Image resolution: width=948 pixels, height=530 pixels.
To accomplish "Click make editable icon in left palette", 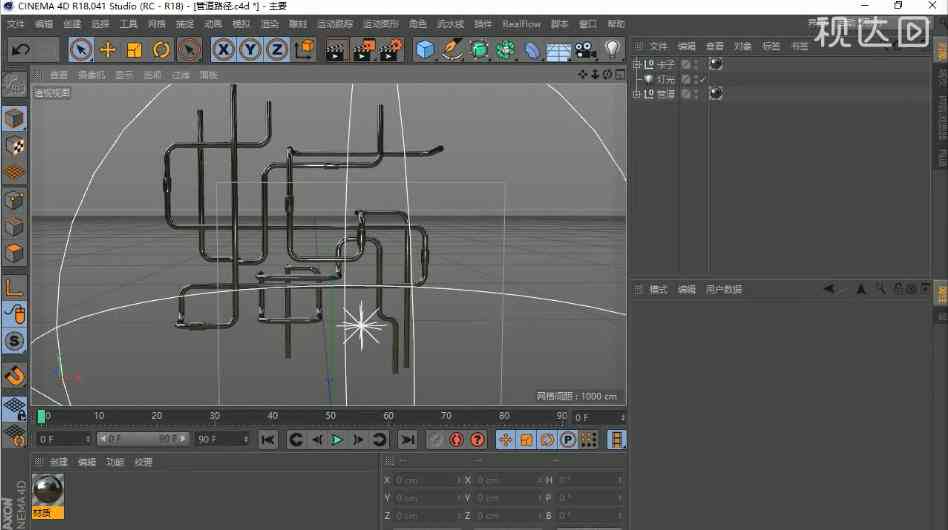I will click(15, 85).
